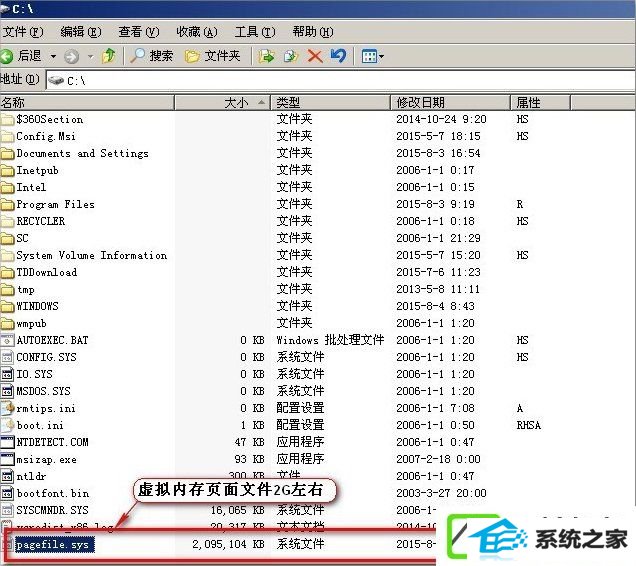
Task: Select the tmp folder icon
Action: click(7, 290)
